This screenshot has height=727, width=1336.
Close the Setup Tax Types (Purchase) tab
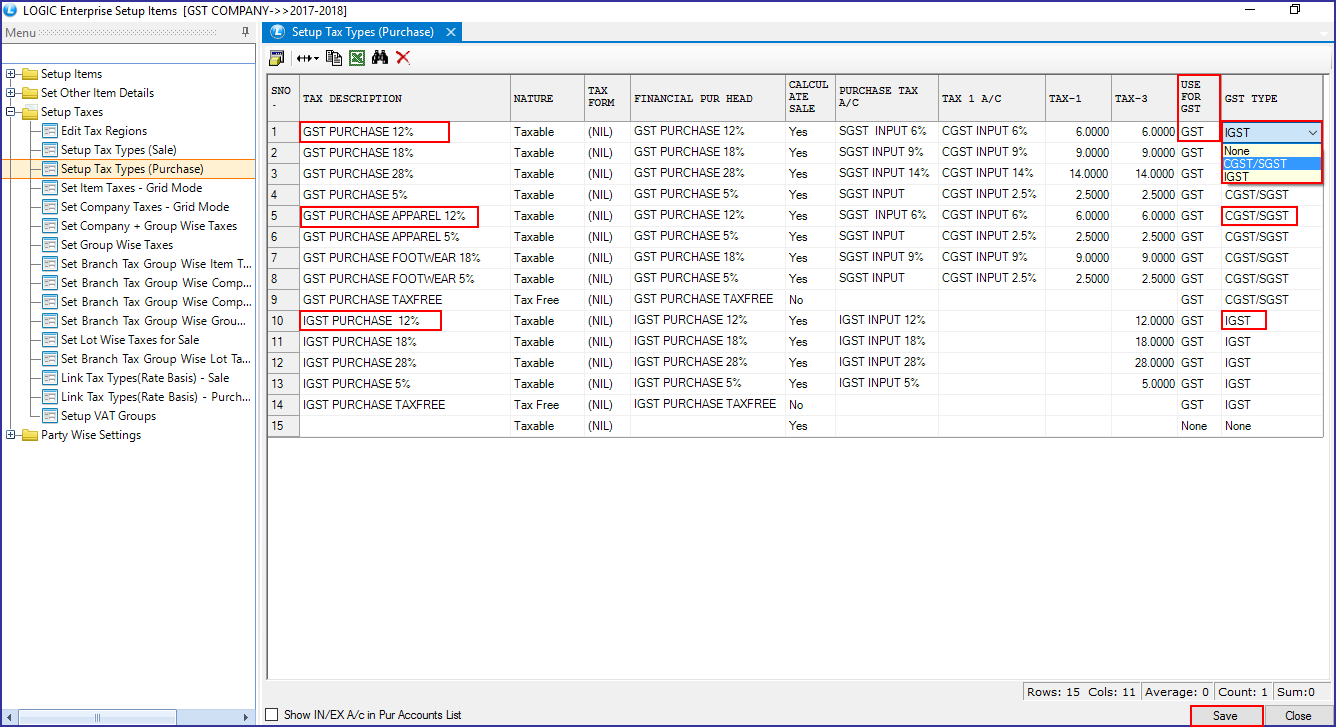click(451, 32)
